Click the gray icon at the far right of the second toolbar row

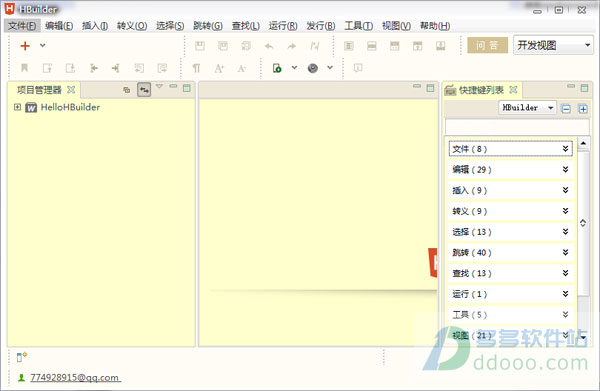pos(358,68)
